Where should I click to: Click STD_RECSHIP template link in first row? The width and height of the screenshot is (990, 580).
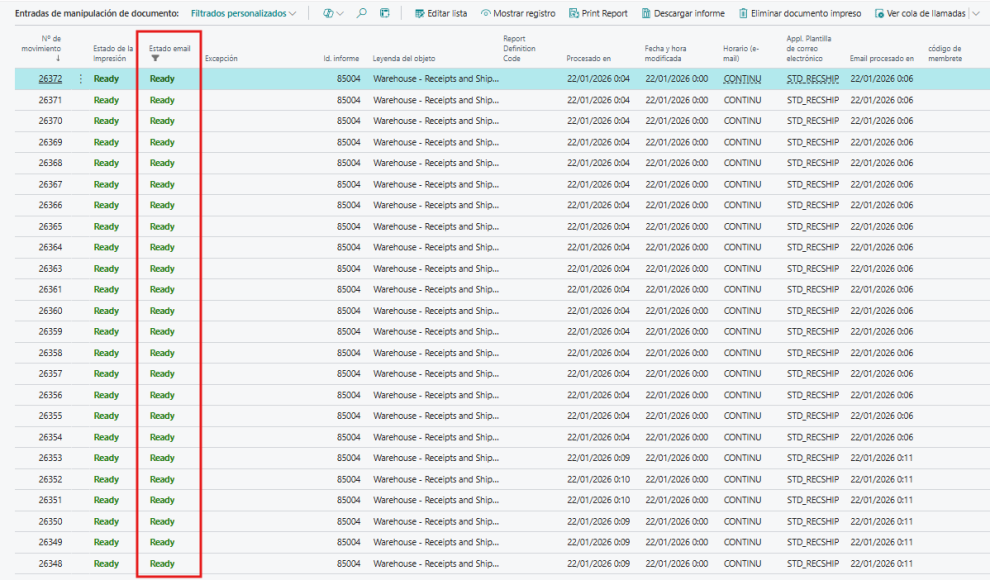pos(812,79)
